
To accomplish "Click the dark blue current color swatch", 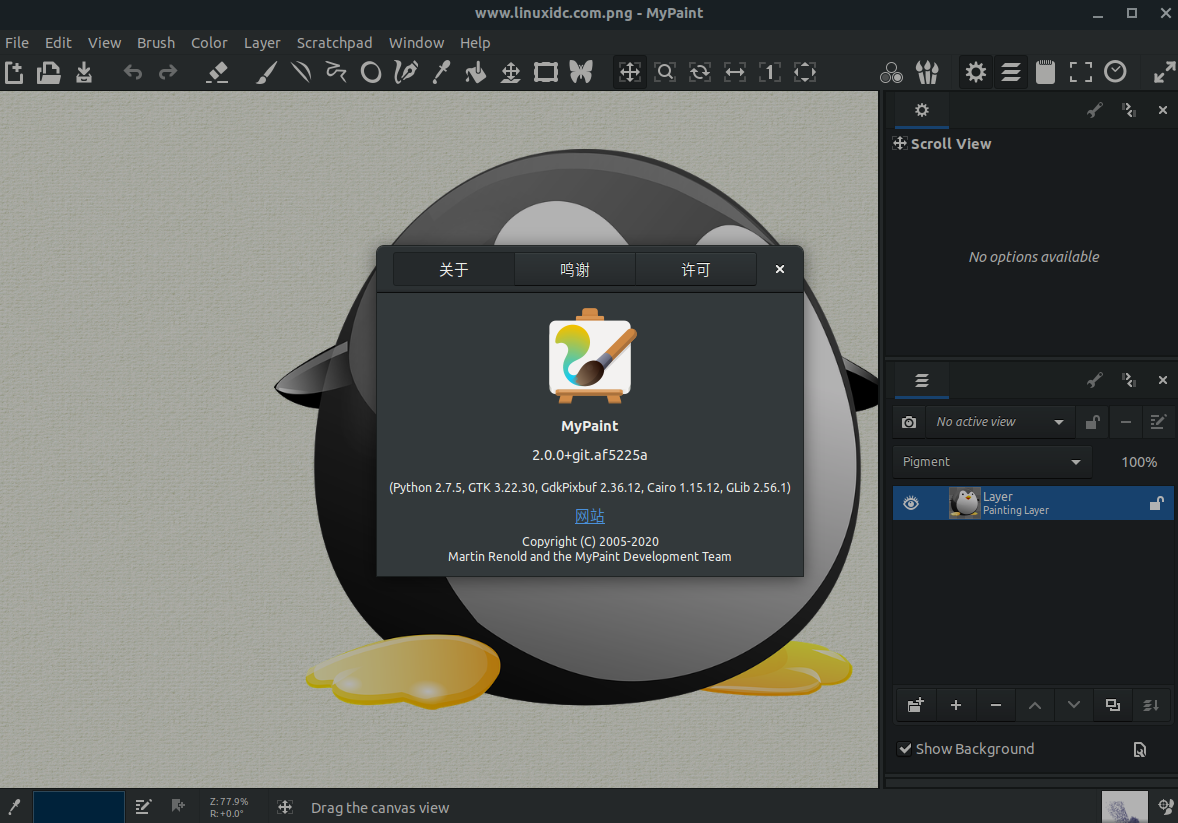I will [x=79, y=807].
